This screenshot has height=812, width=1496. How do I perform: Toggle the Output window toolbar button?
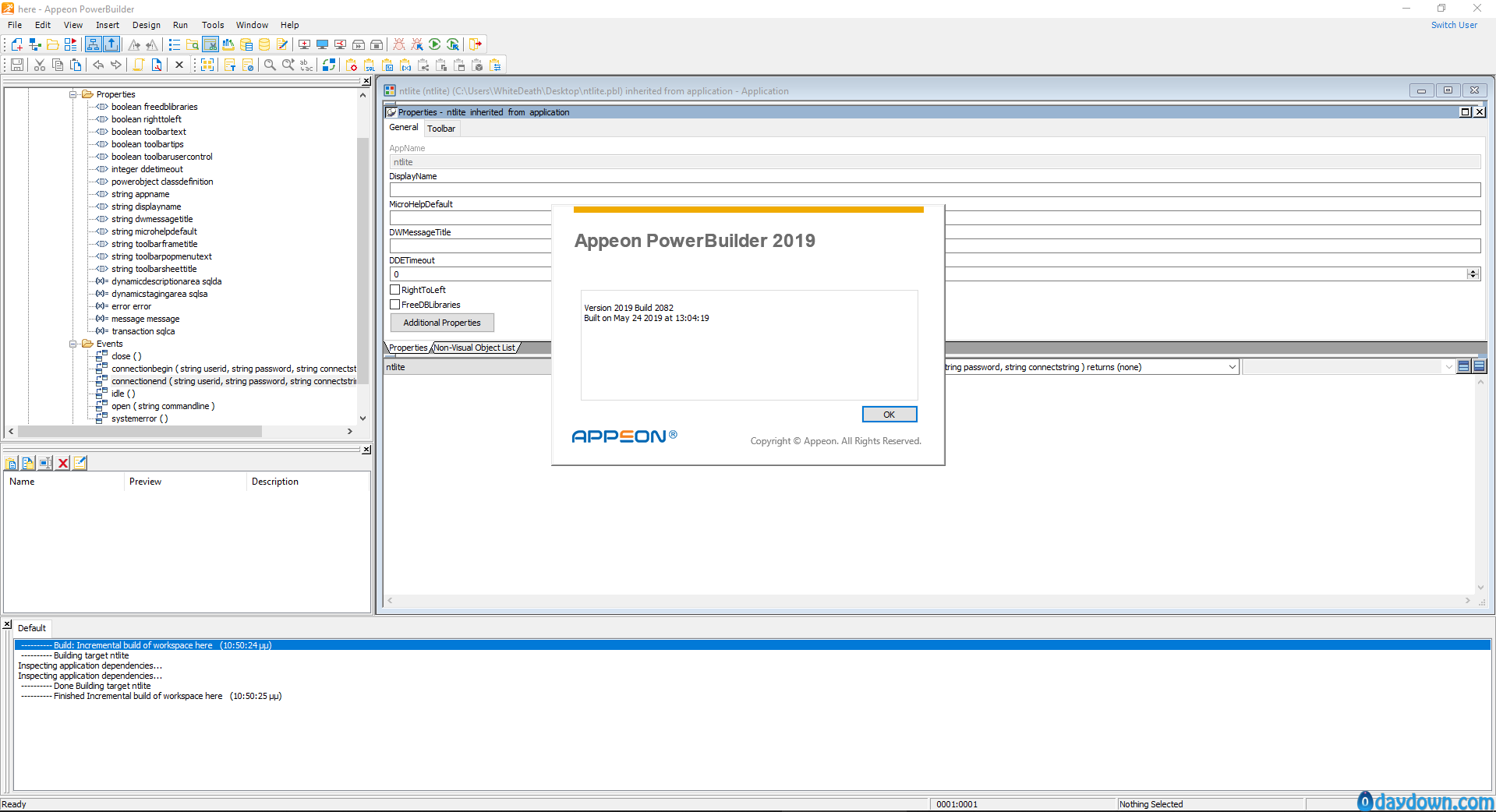(x=111, y=44)
